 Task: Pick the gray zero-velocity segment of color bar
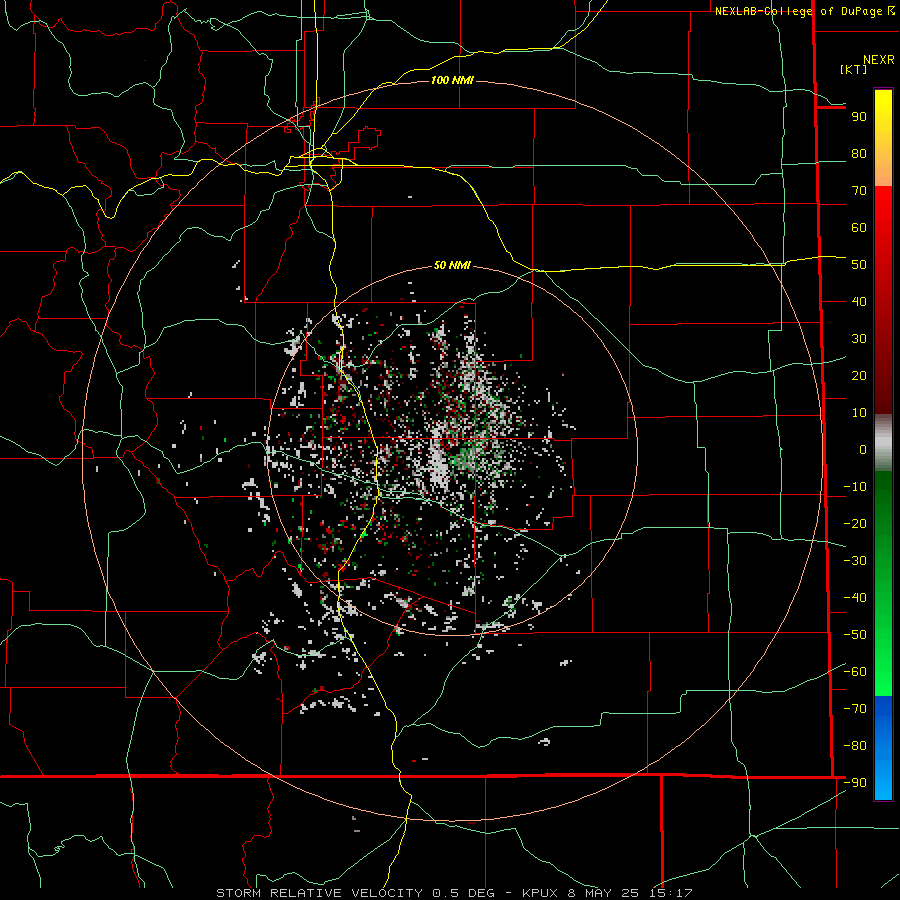coord(883,442)
